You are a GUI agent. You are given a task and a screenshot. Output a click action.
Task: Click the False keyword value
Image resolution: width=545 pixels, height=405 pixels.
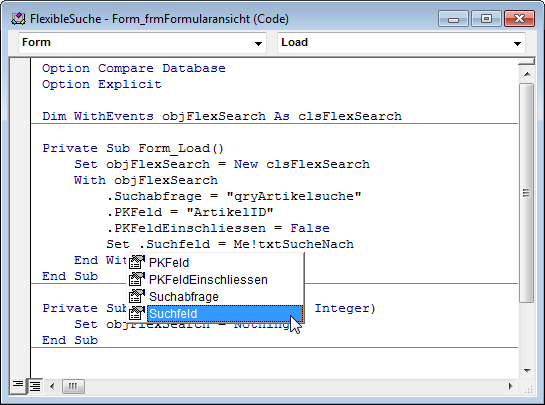click(x=310, y=228)
